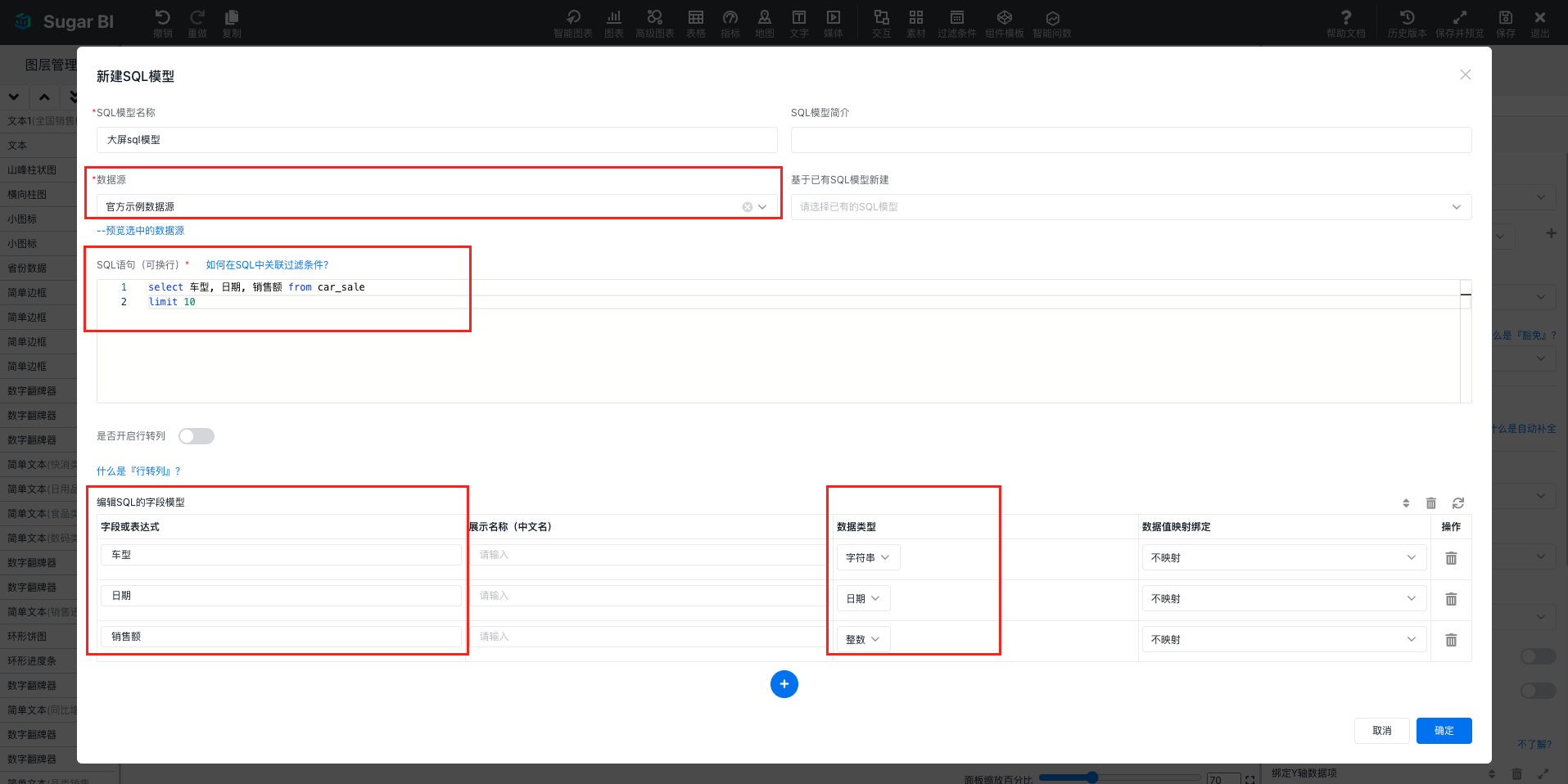Click the refresh fields icon above table
This screenshot has height=784, width=1568.
(1458, 503)
